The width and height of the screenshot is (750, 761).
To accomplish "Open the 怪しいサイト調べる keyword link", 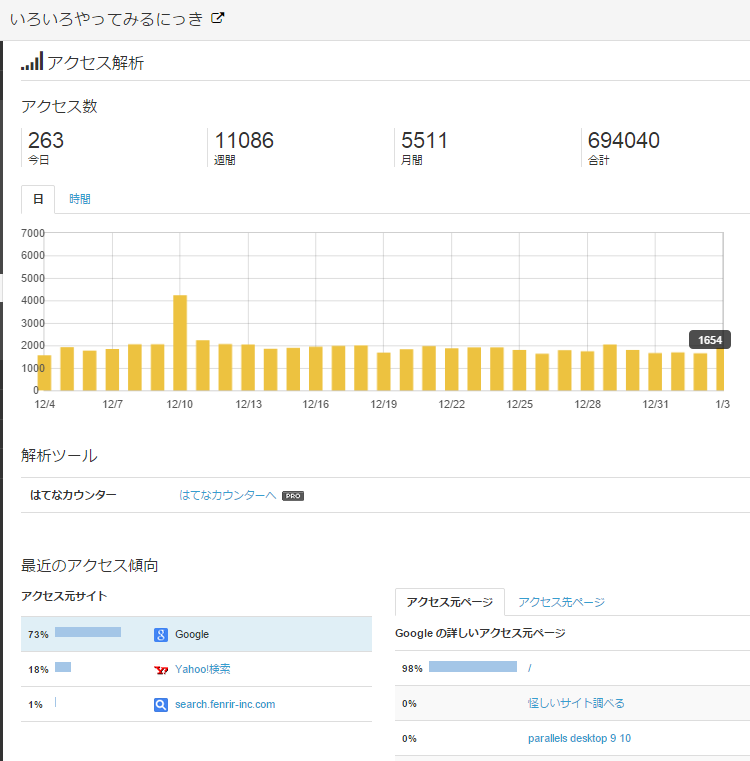I will coord(576,703).
